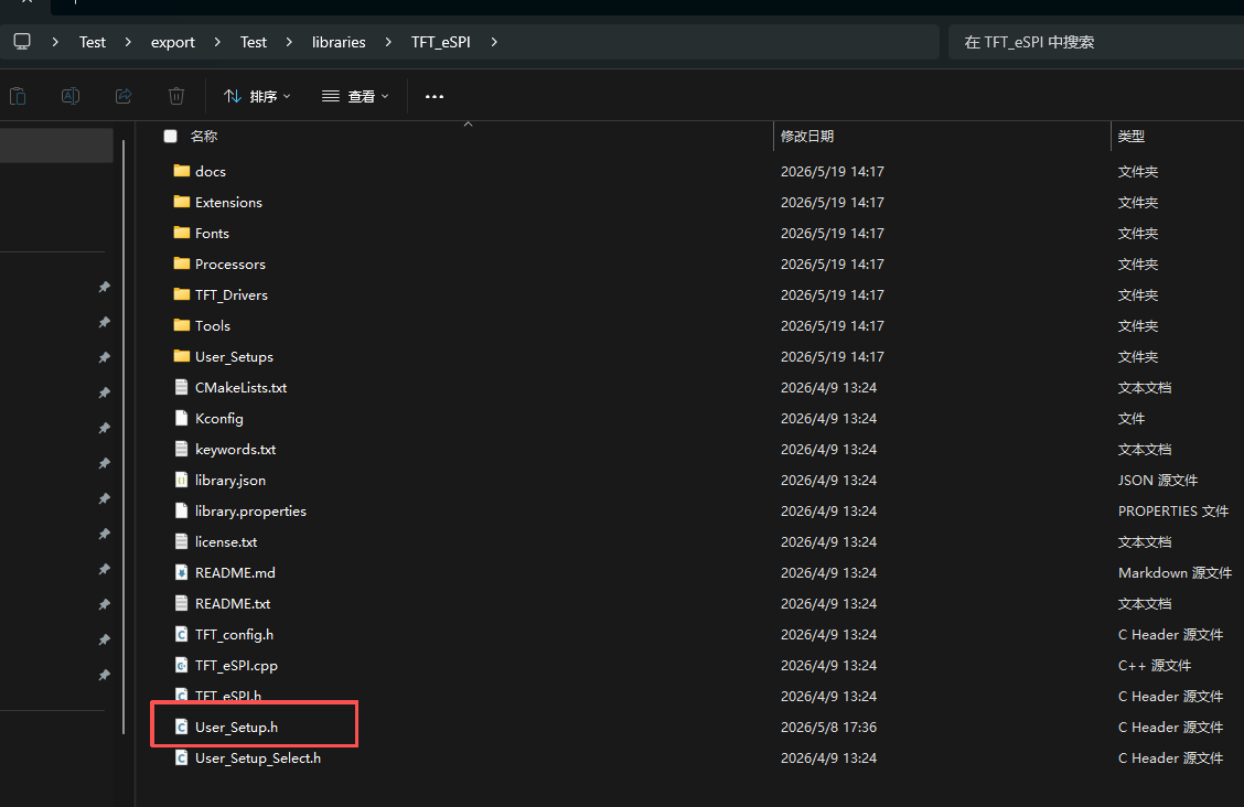Click the CMakeLists.txt file icon
Viewport: 1244px width, 807px height.
point(181,387)
